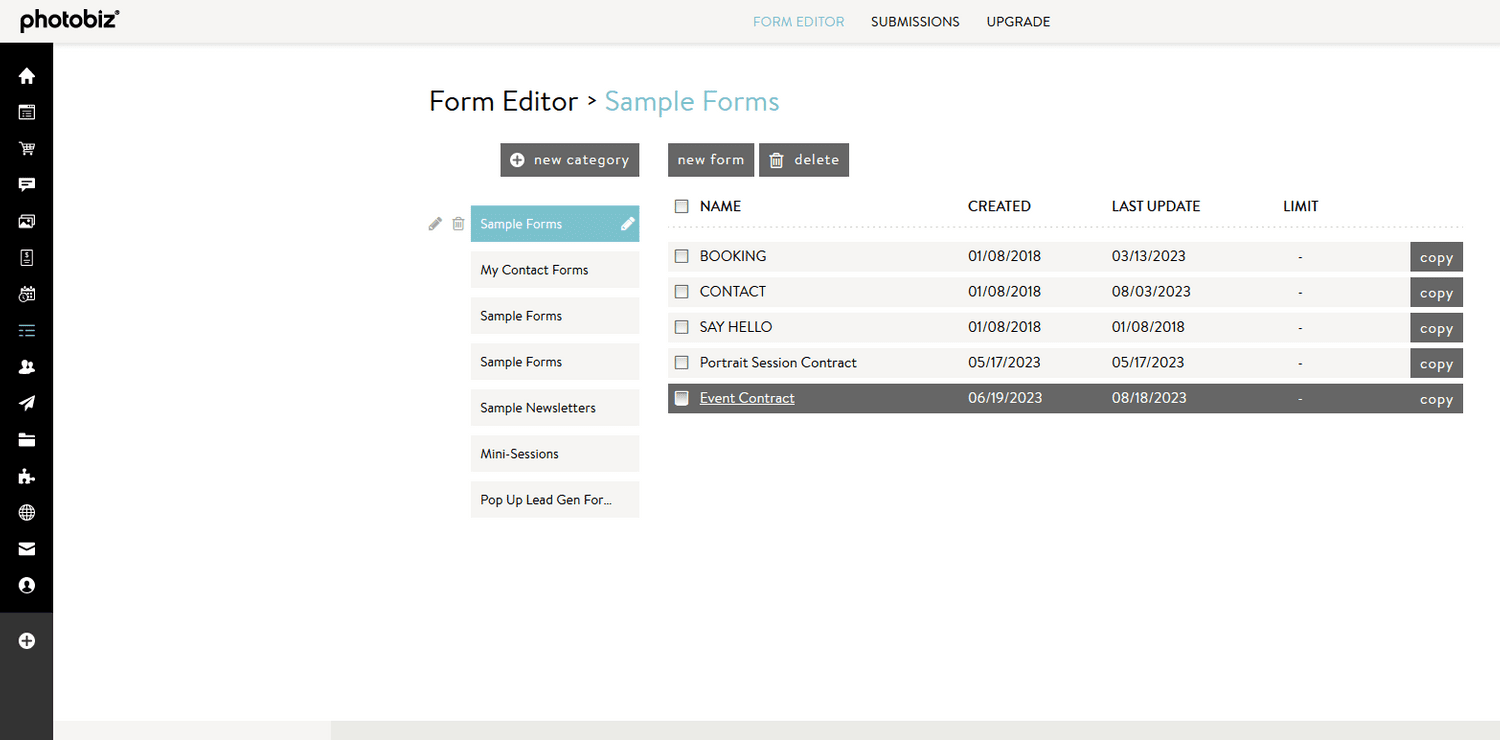Click the 03/13/2023 date in BOOKING row

(x=1149, y=256)
